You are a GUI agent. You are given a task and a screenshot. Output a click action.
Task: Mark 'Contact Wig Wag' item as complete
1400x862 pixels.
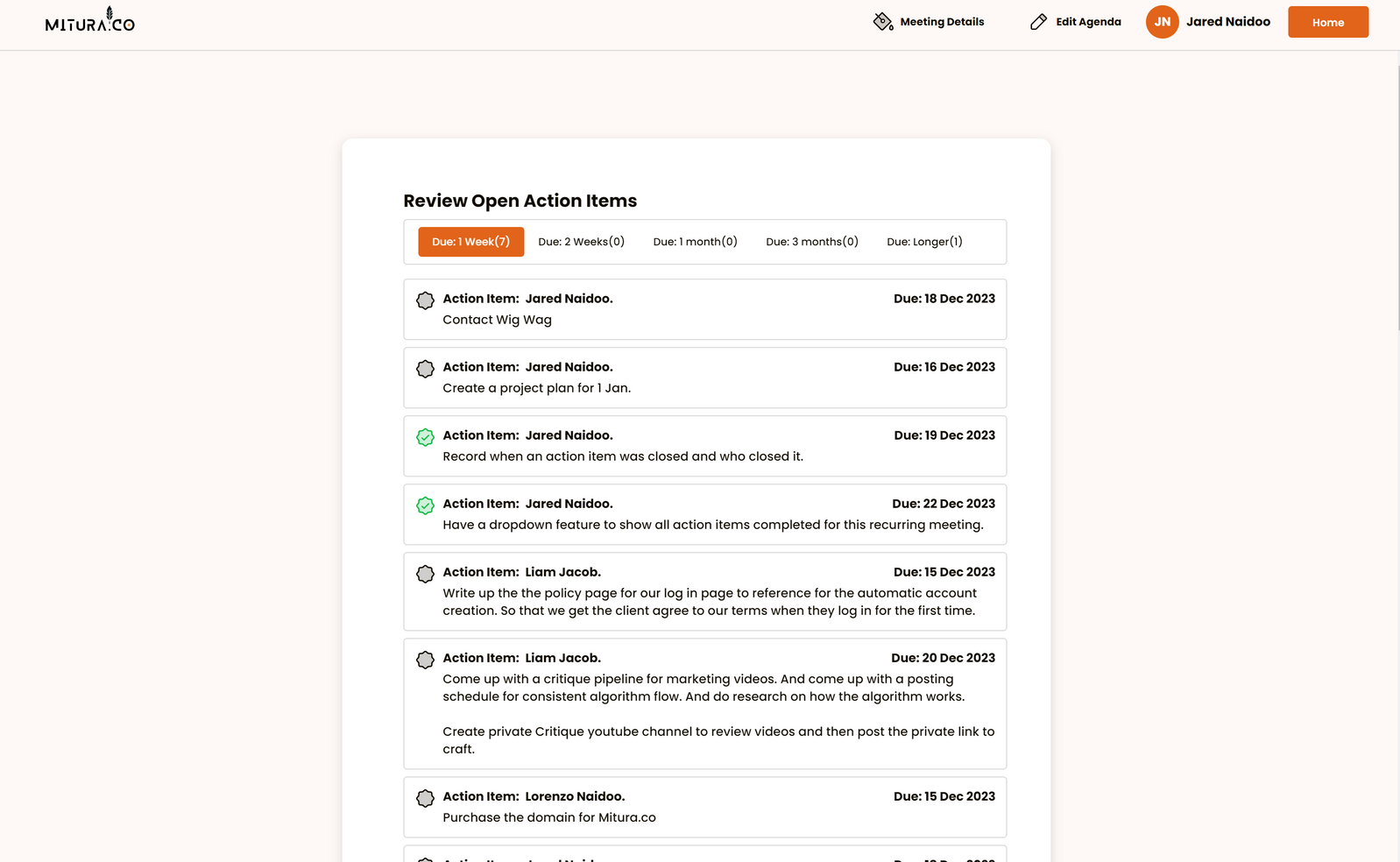tap(425, 300)
